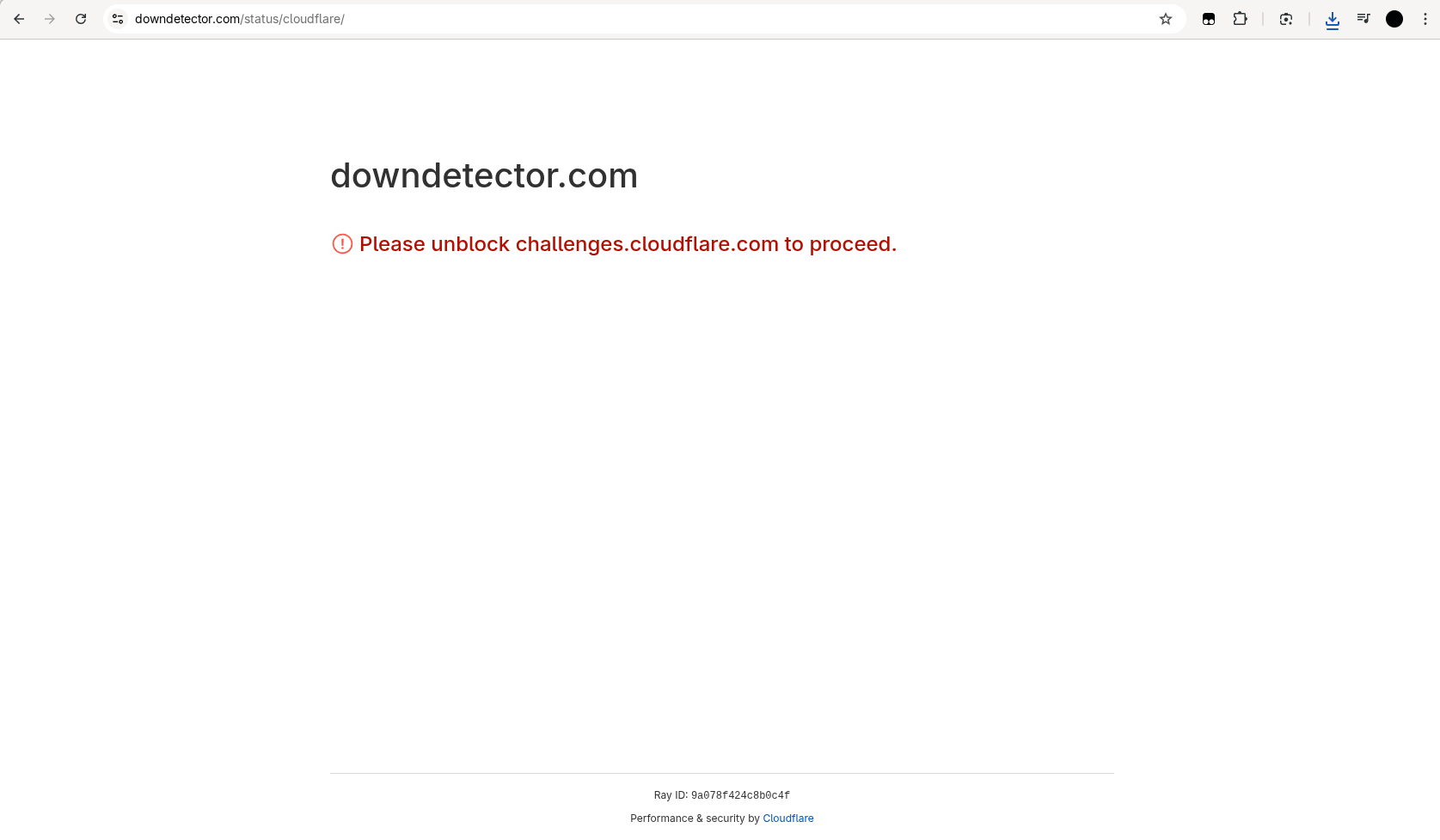Click the downdetector.com page heading
The image size is (1440, 840).
click(484, 175)
